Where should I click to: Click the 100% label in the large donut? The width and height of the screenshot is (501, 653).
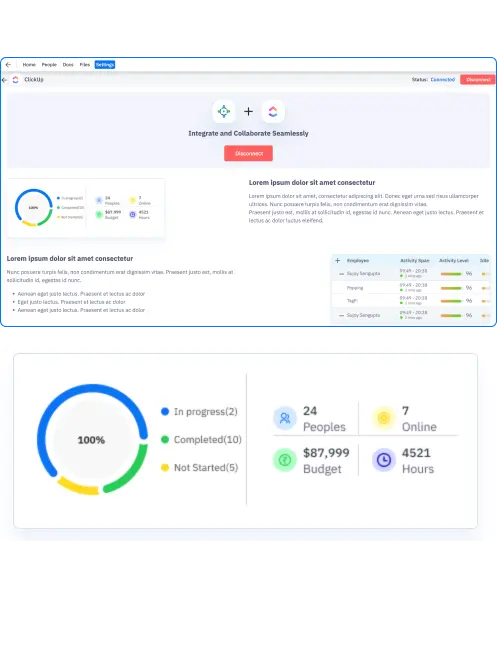coord(91,440)
